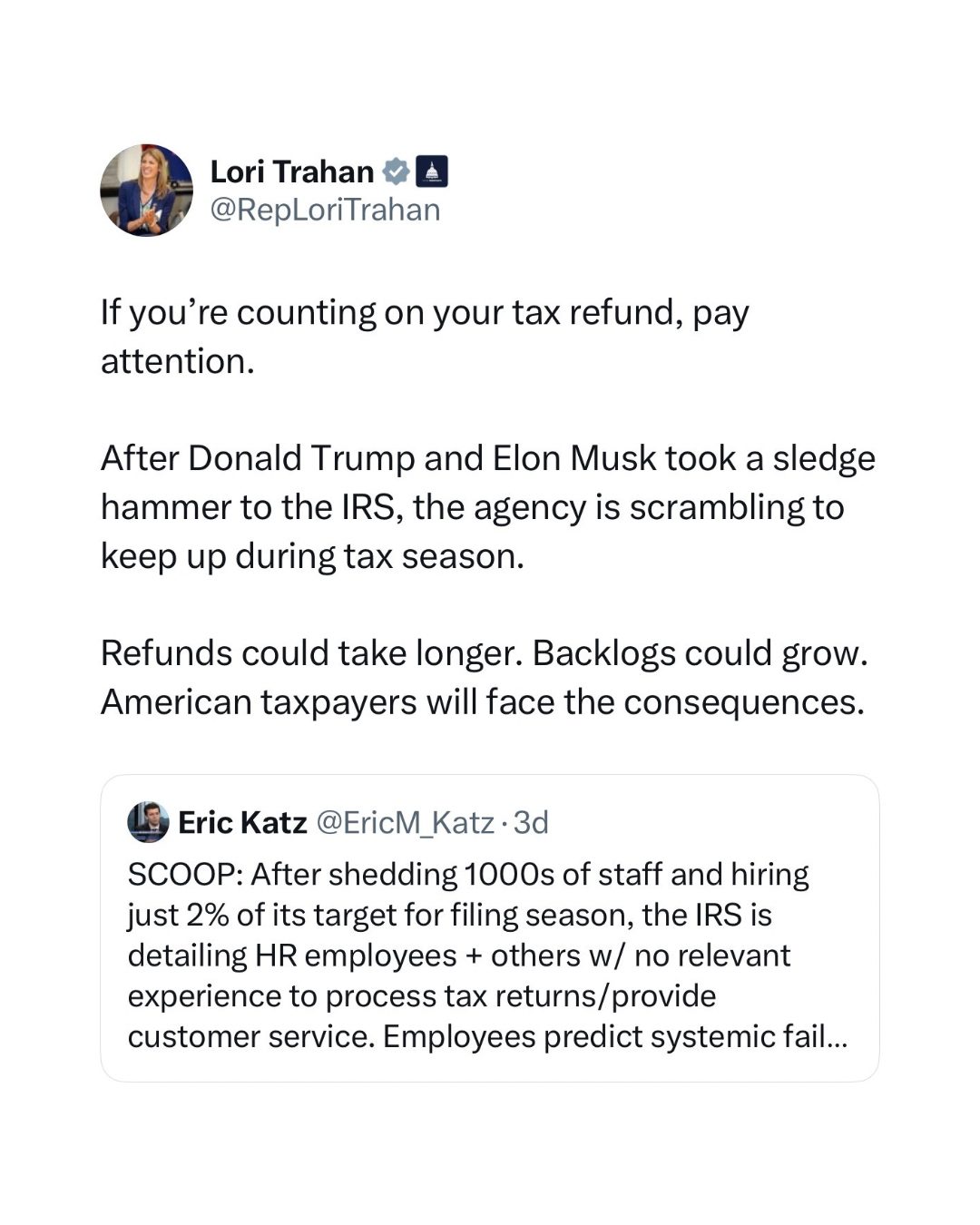
Task: Click the word "SCOOP:" in quoted tweet
Action: (184, 874)
